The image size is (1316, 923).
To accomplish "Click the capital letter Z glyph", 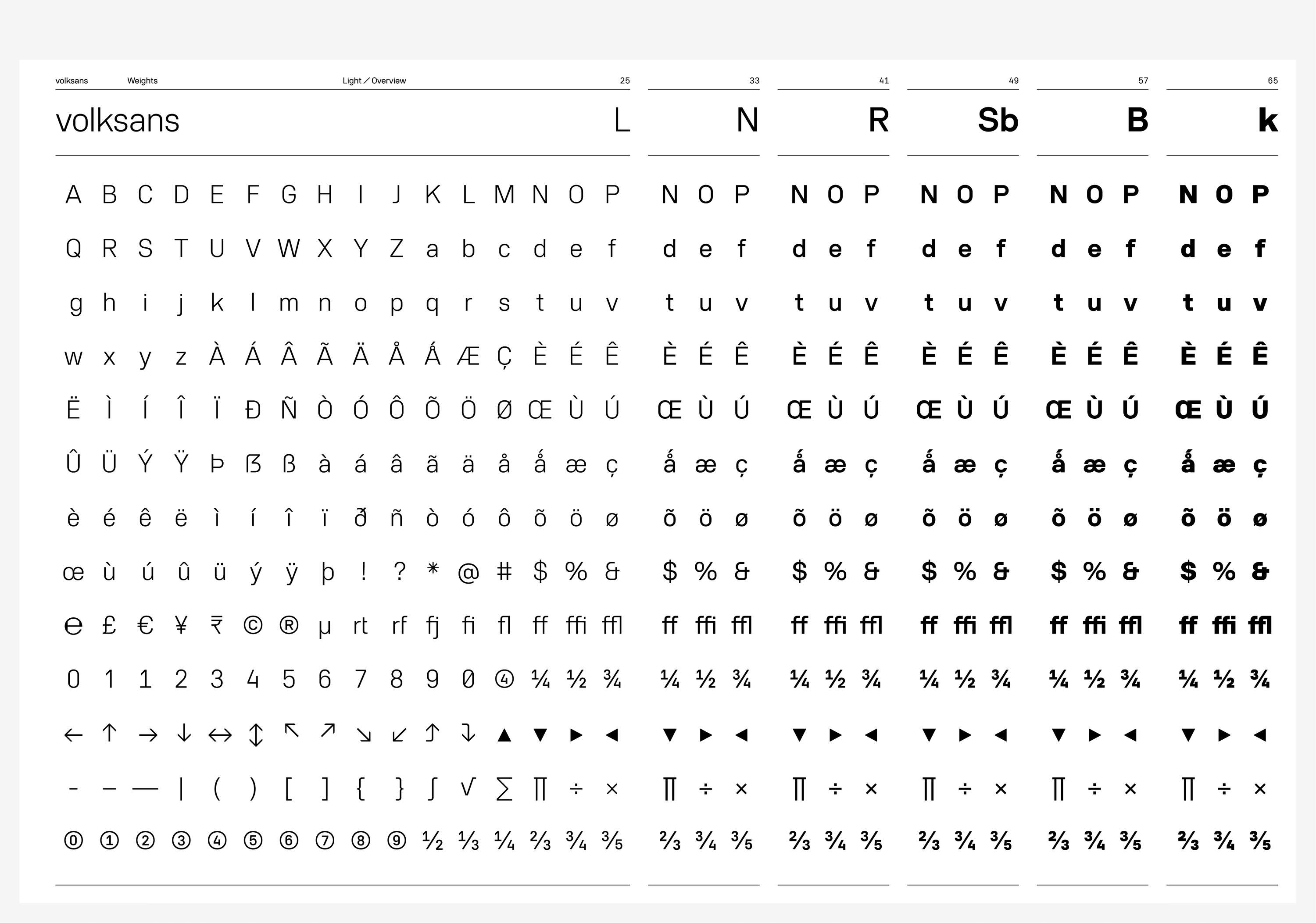I will coord(397,249).
